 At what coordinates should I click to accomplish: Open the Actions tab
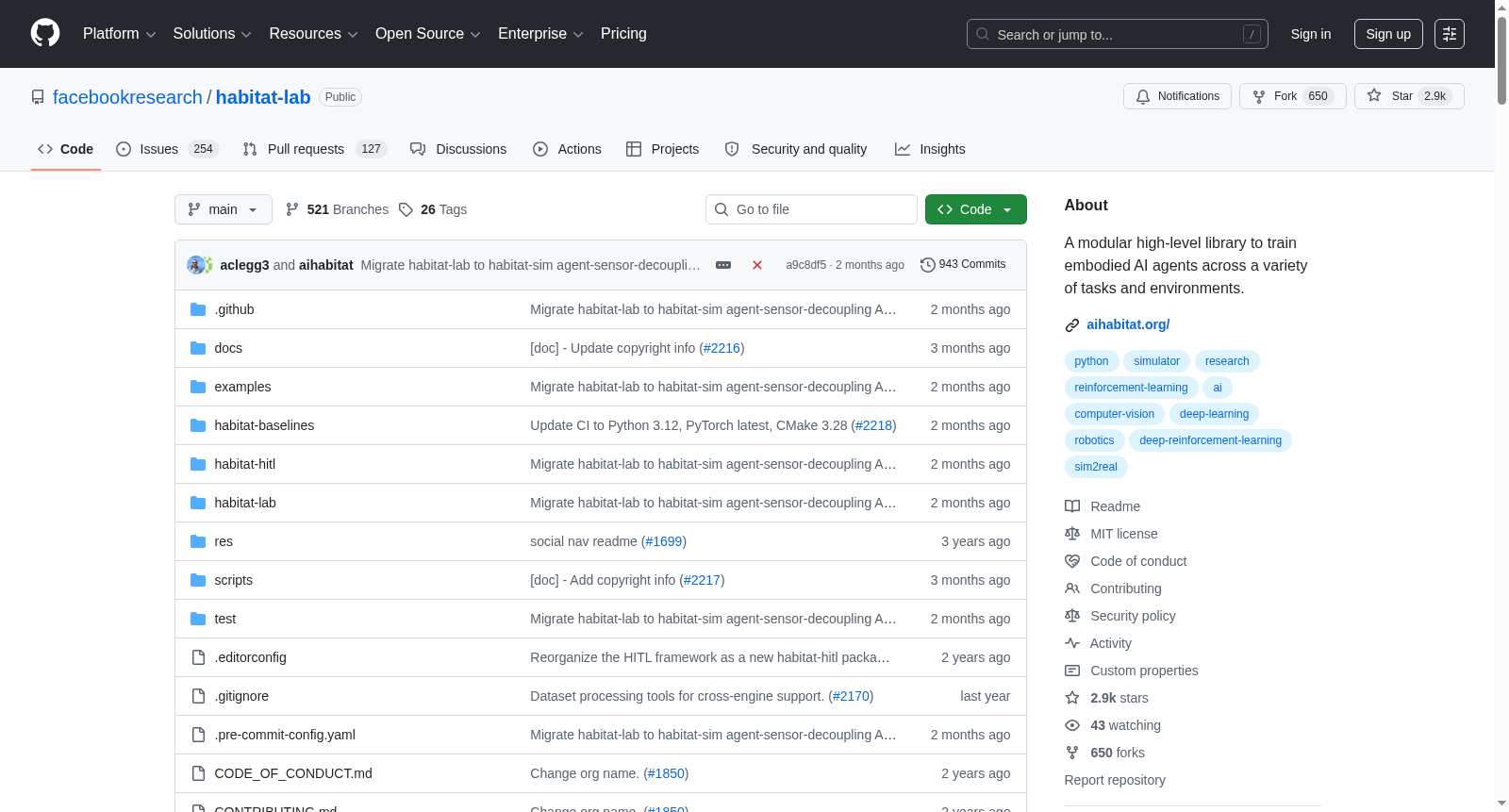[567, 149]
